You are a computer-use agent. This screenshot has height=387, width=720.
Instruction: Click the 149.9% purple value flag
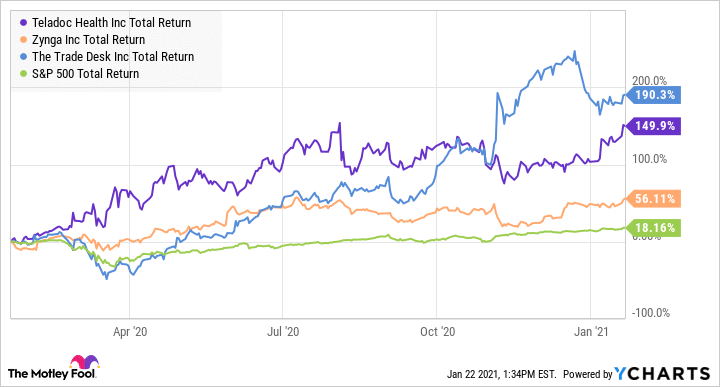653,126
